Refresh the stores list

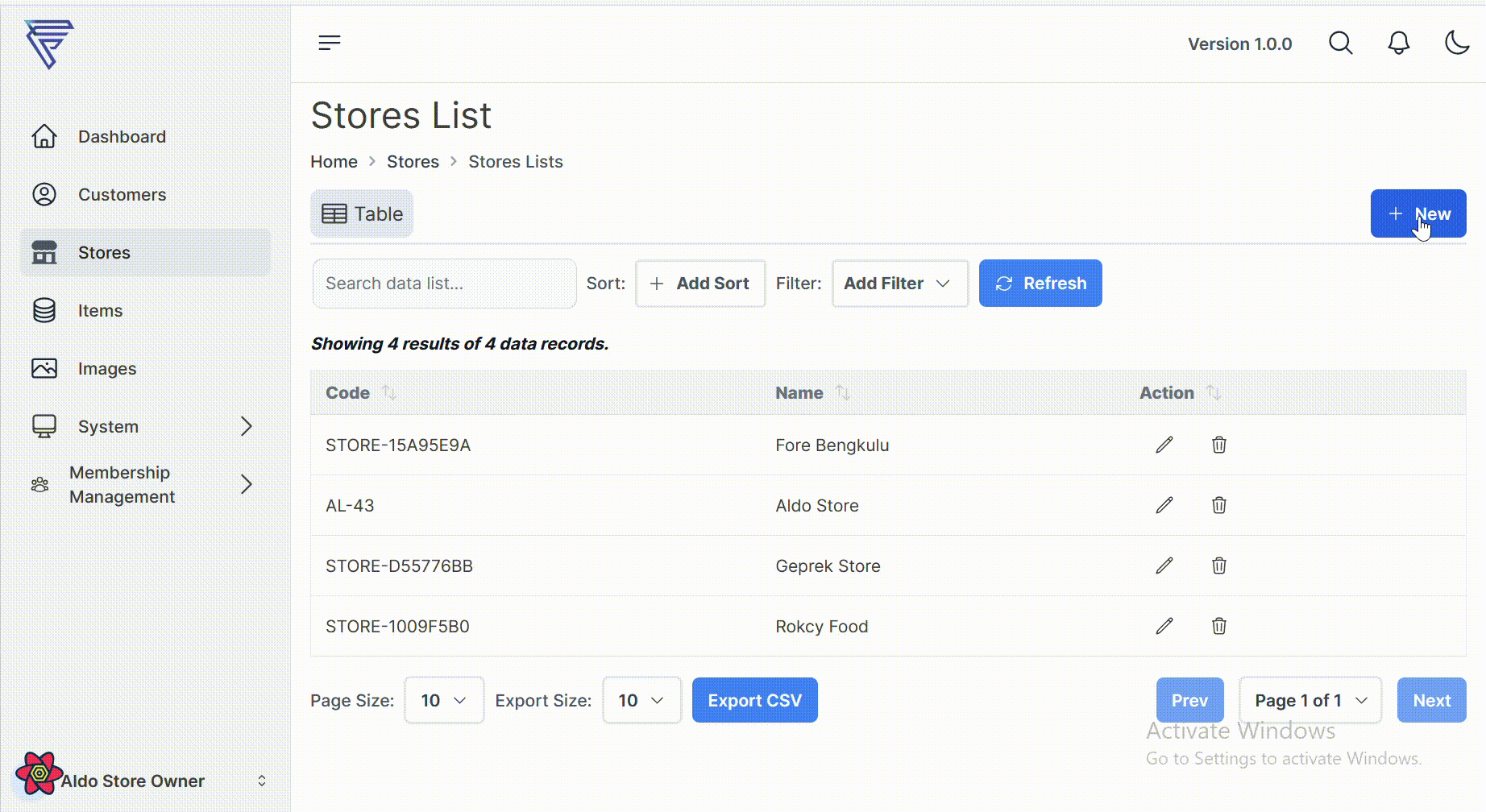click(x=1040, y=284)
